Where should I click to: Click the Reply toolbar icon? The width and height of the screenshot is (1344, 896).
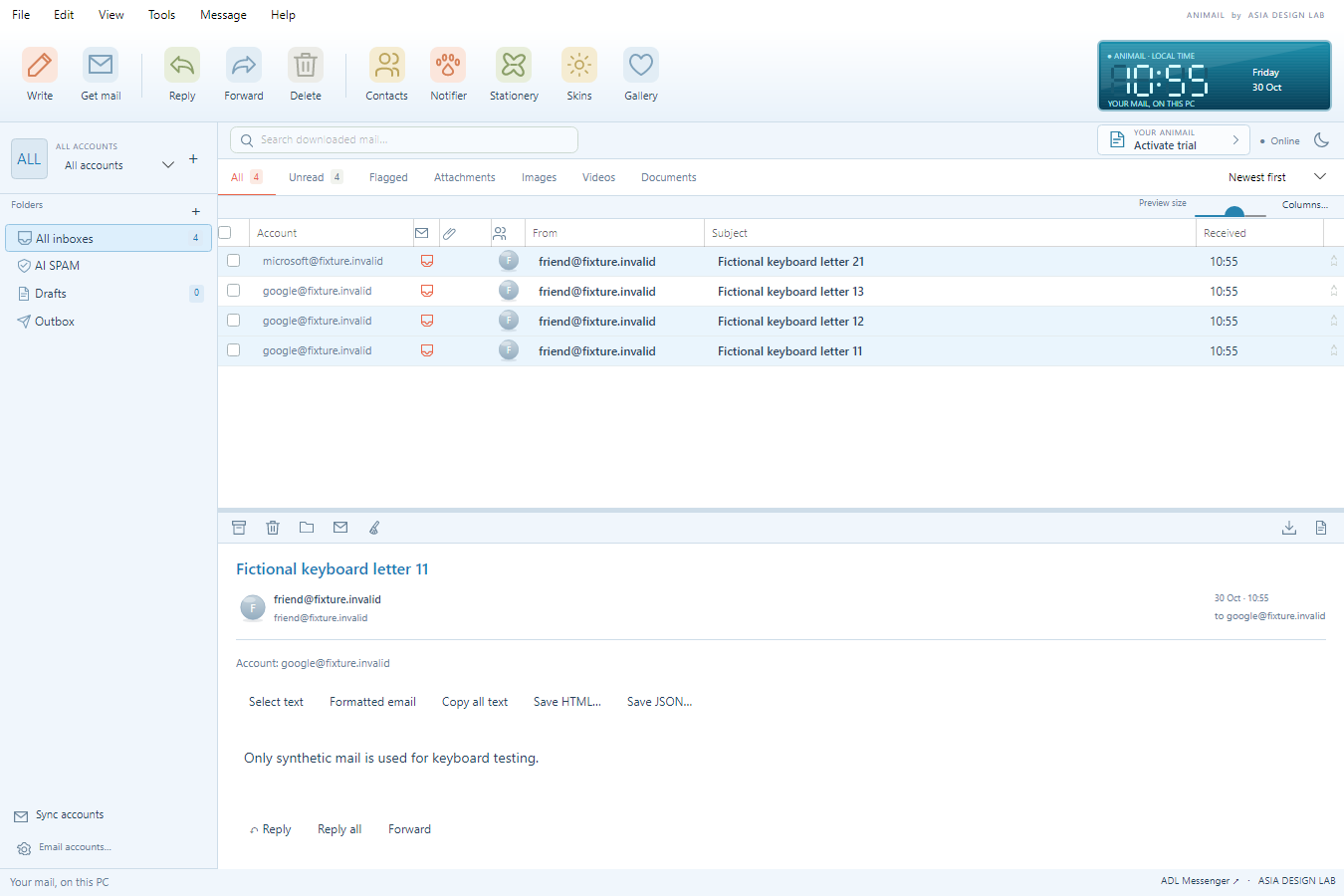182,66
